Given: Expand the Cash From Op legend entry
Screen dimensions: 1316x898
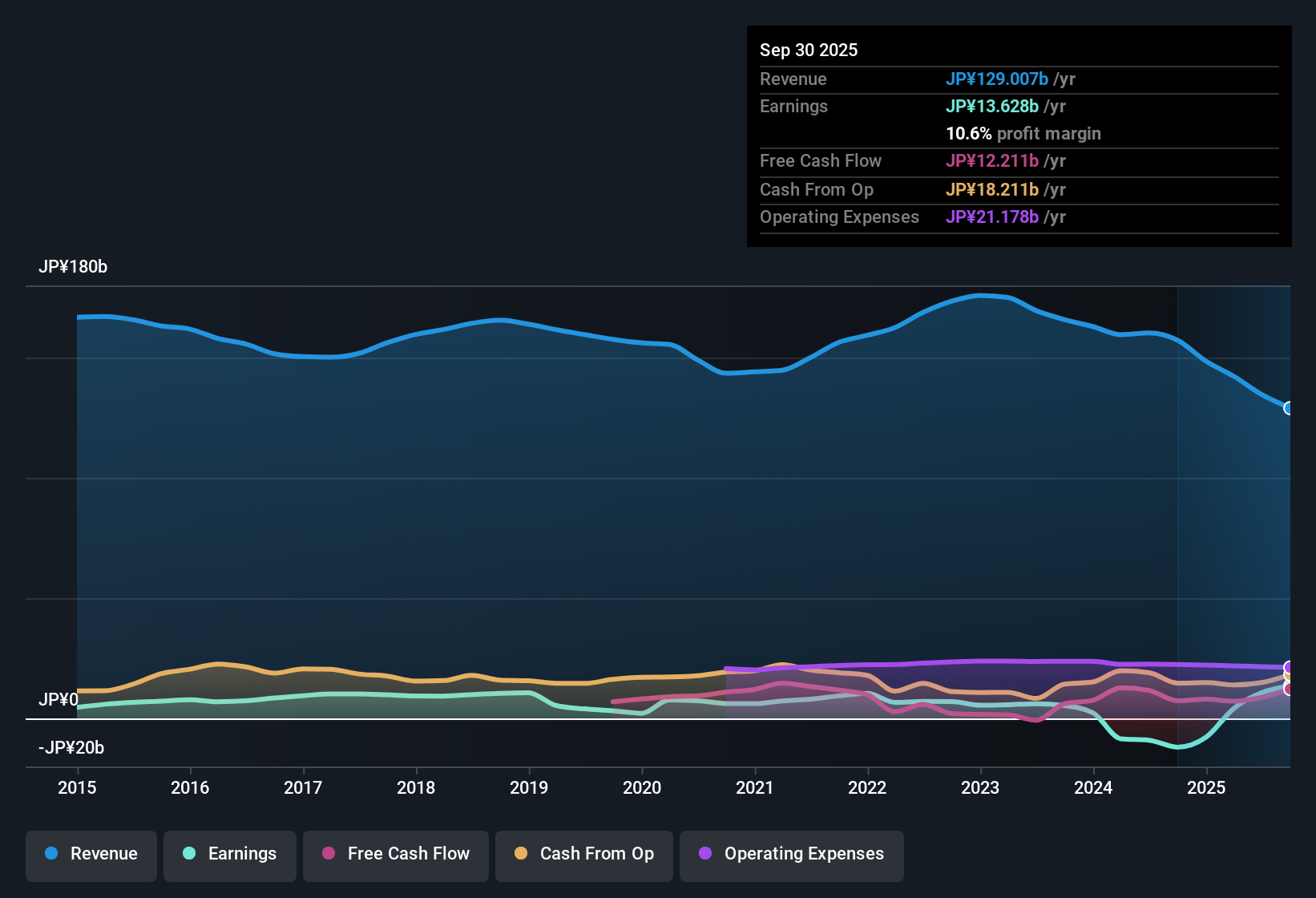Looking at the screenshot, I should 583,854.
